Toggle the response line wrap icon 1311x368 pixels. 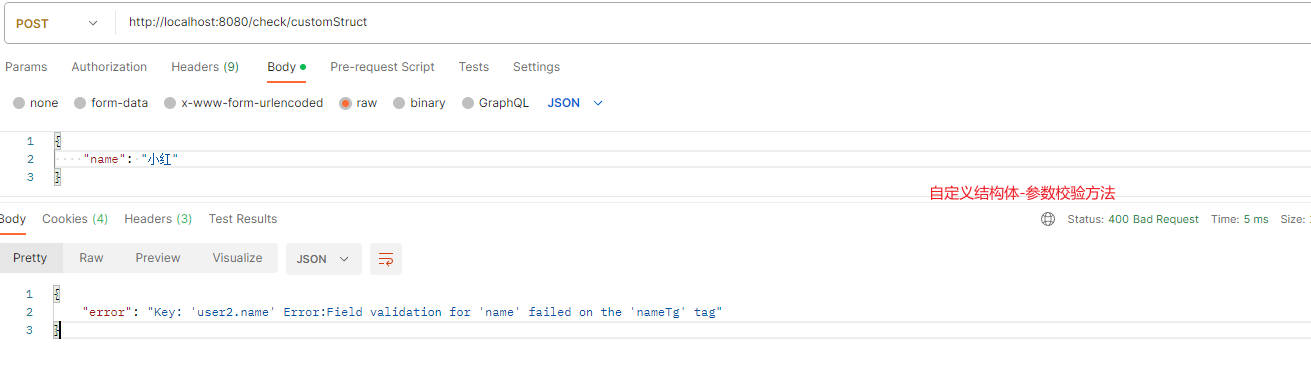(x=386, y=259)
